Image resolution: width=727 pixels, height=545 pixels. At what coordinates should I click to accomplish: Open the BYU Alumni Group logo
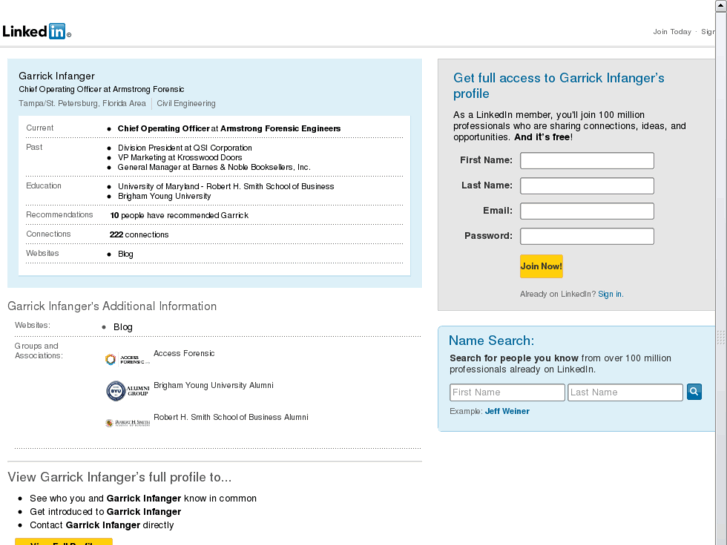(x=128, y=391)
